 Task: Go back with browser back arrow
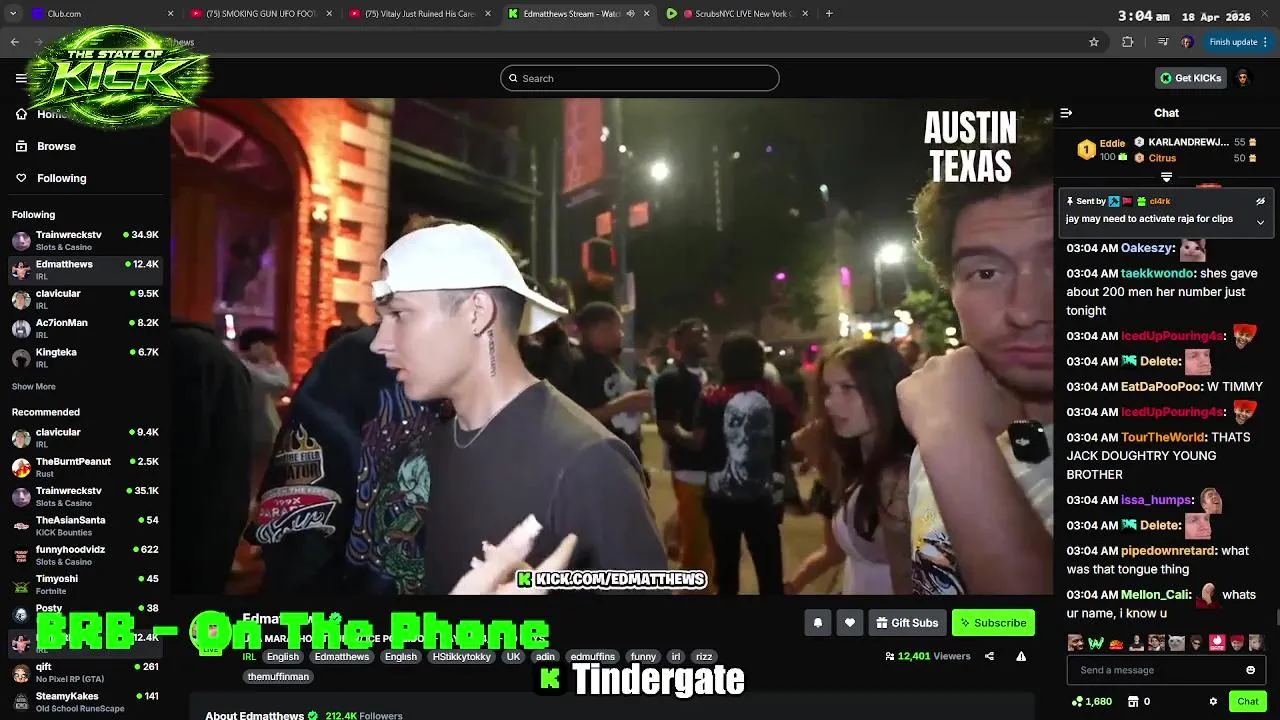(14, 42)
